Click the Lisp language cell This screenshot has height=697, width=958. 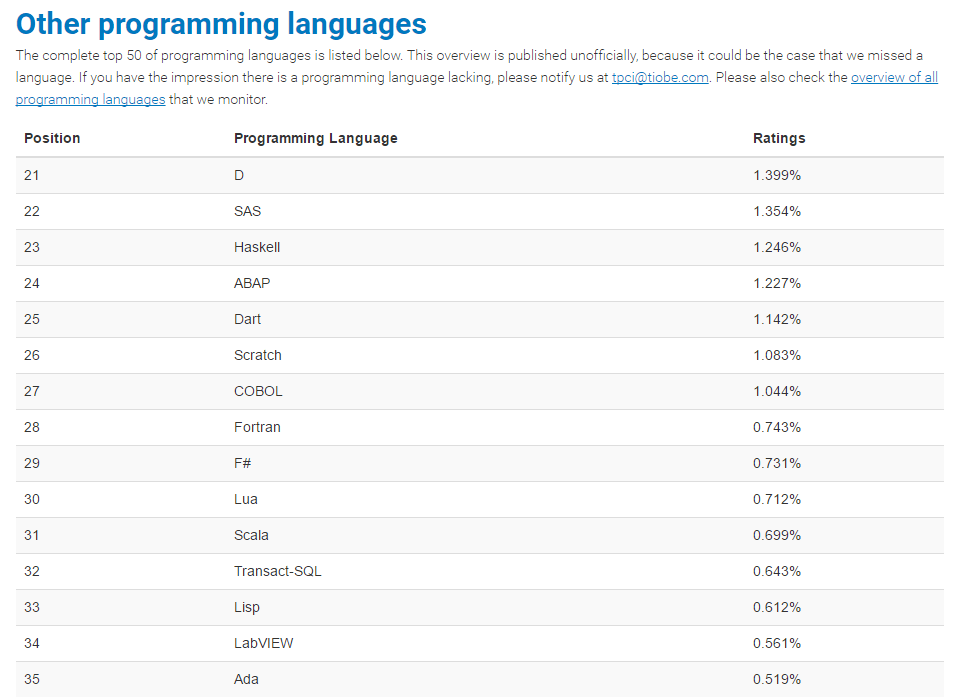247,608
